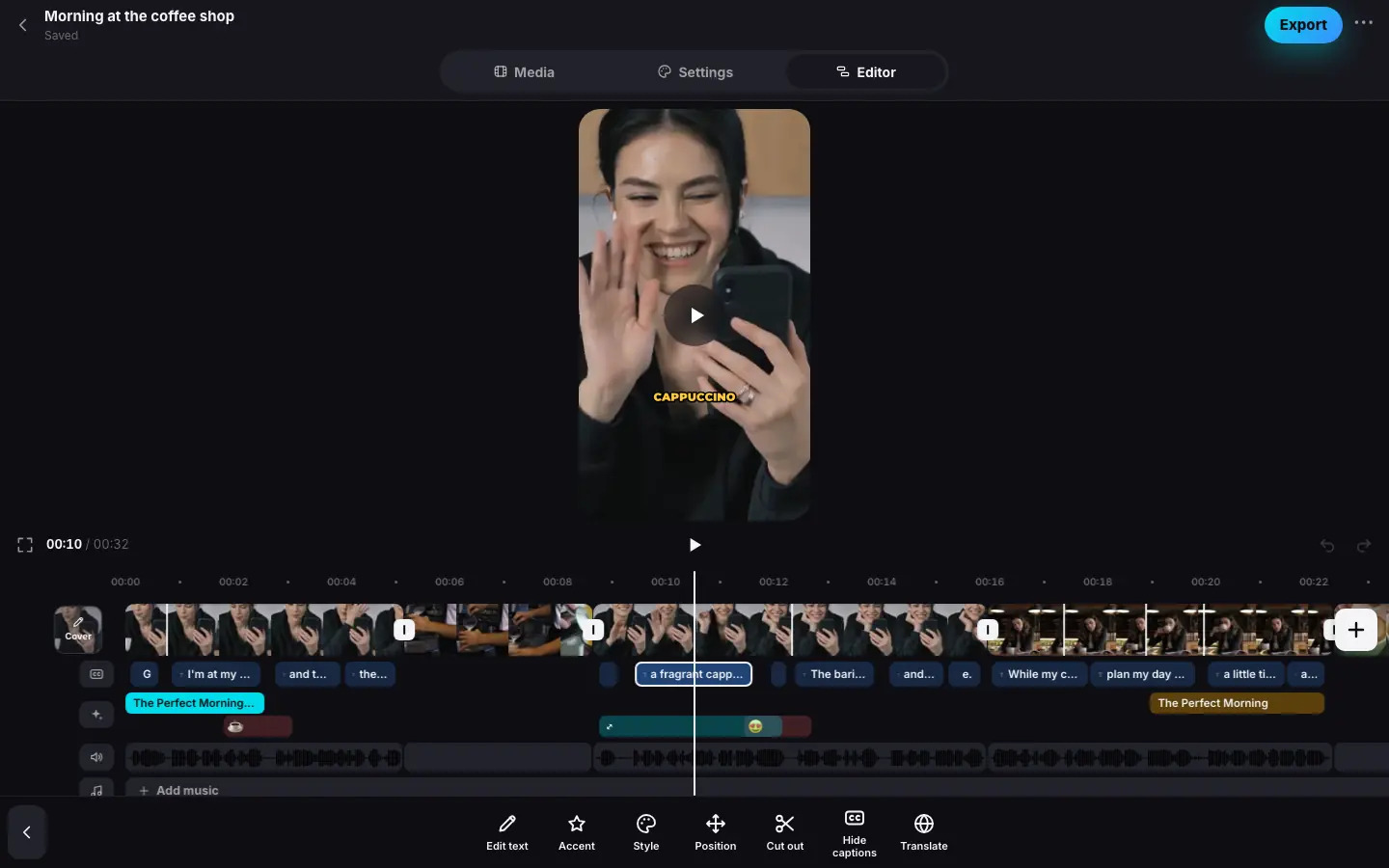
Task: Select the "plan my day ..." caption clip
Action: click(x=1143, y=674)
